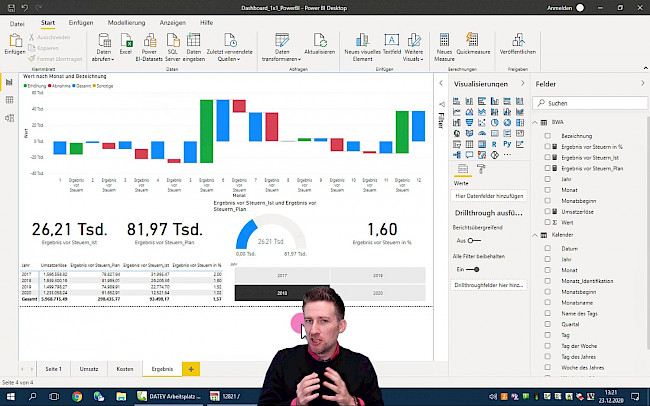Click Anmelden to sign in

(561, 7)
